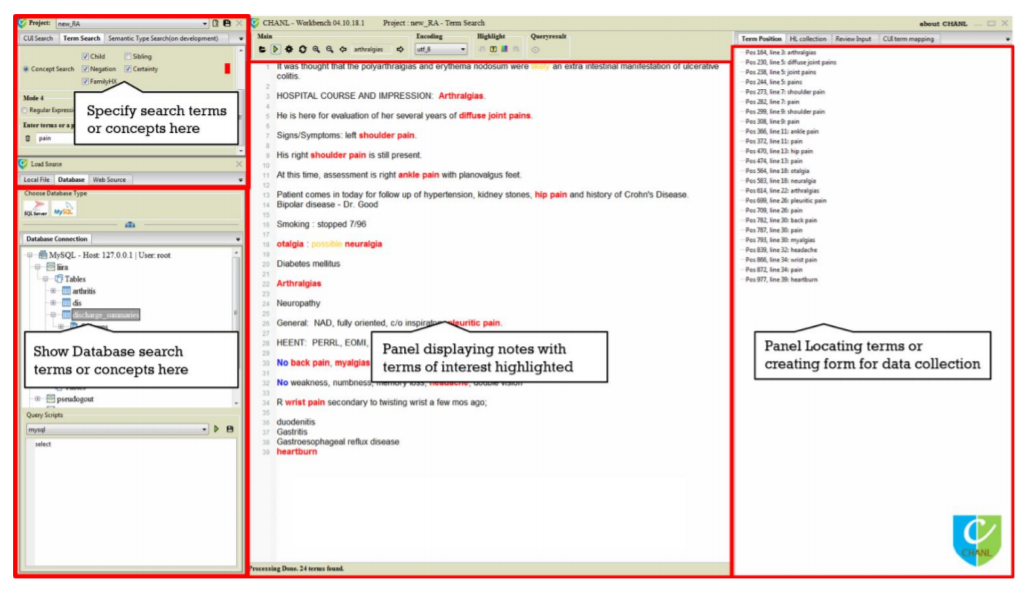This screenshot has height=589, width=1030.
Task: Select the discharge_summaries table
Action: (x=106, y=315)
